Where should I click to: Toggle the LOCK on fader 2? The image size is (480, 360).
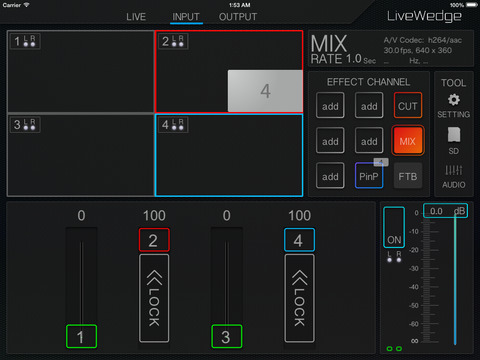coord(154,298)
